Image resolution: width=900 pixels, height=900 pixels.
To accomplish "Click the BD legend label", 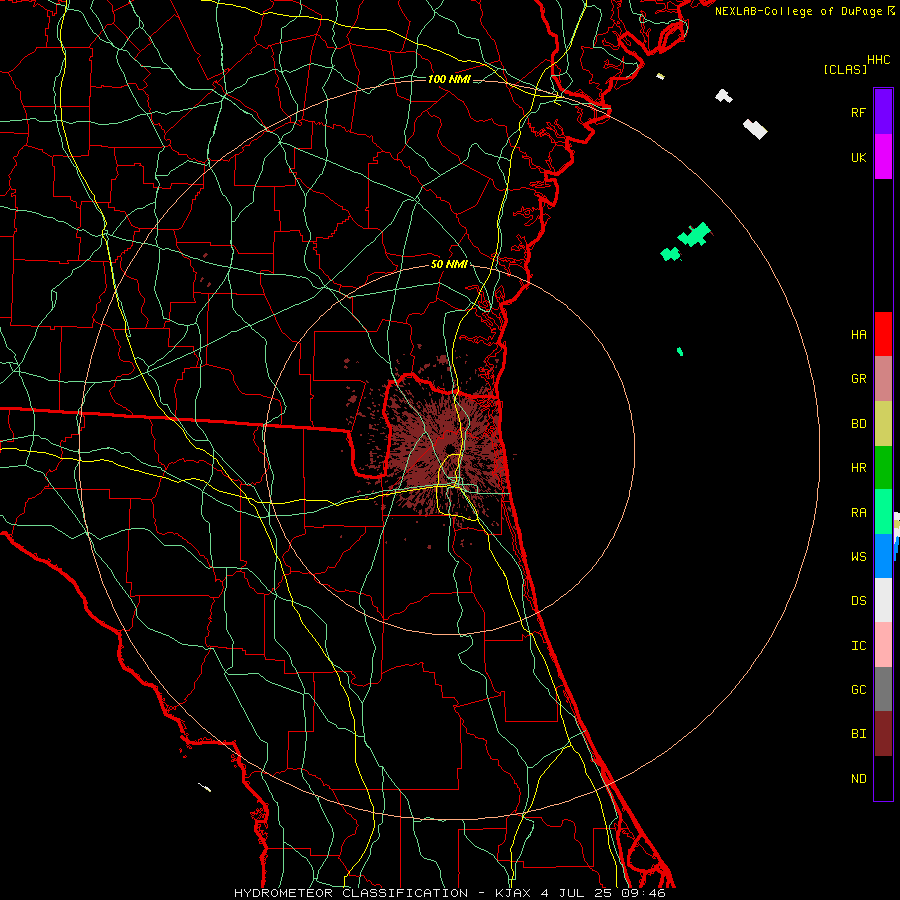I will click(858, 424).
